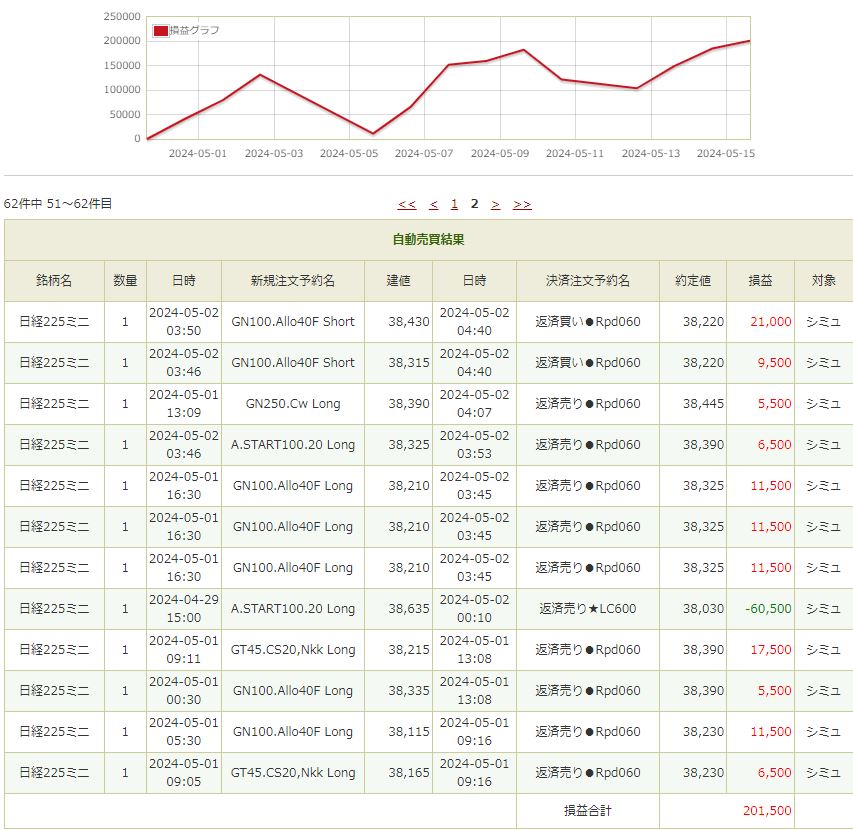Click 2024-05-01 chart axis label

pos(197,153)
